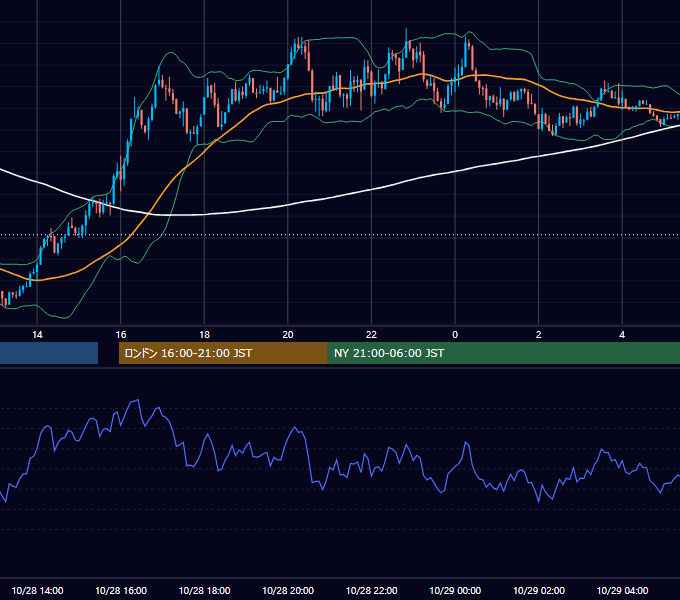Click the 10/29 04:00 date label
The height and width of the screenshot is (600, 680).
[x=622, y=590]
